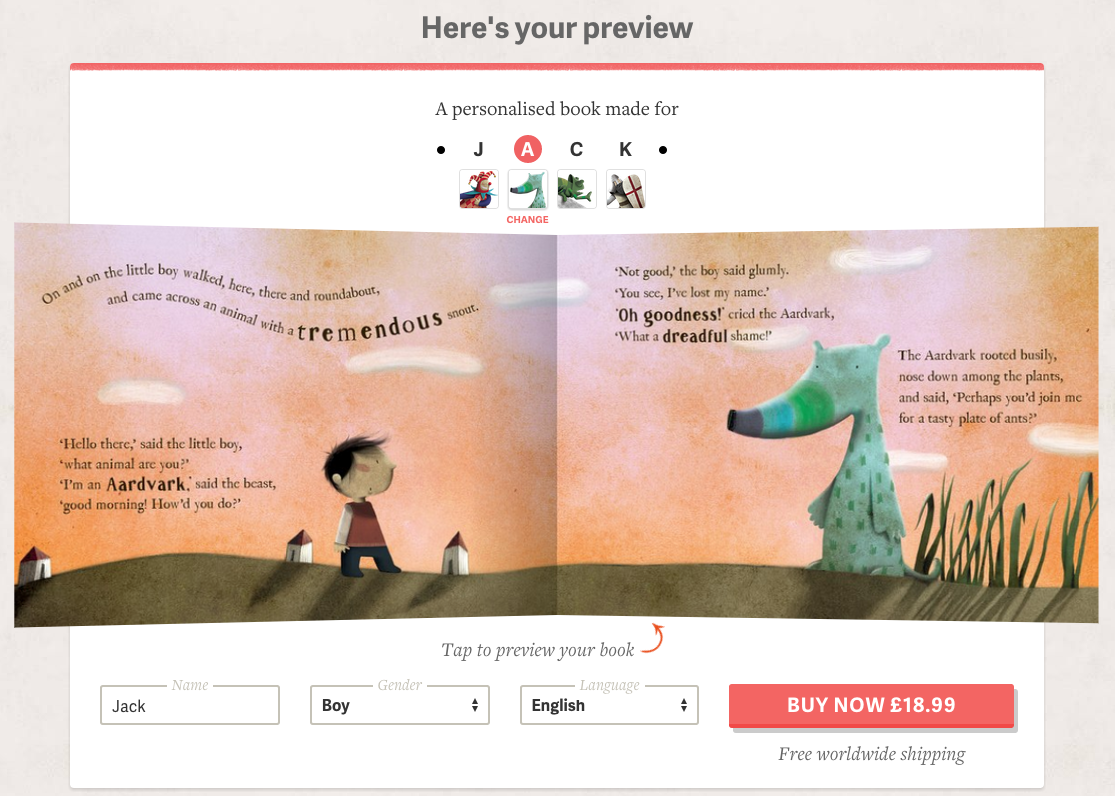
Task: Click the Name field containing Jack
Action: (x=190, y=705)
